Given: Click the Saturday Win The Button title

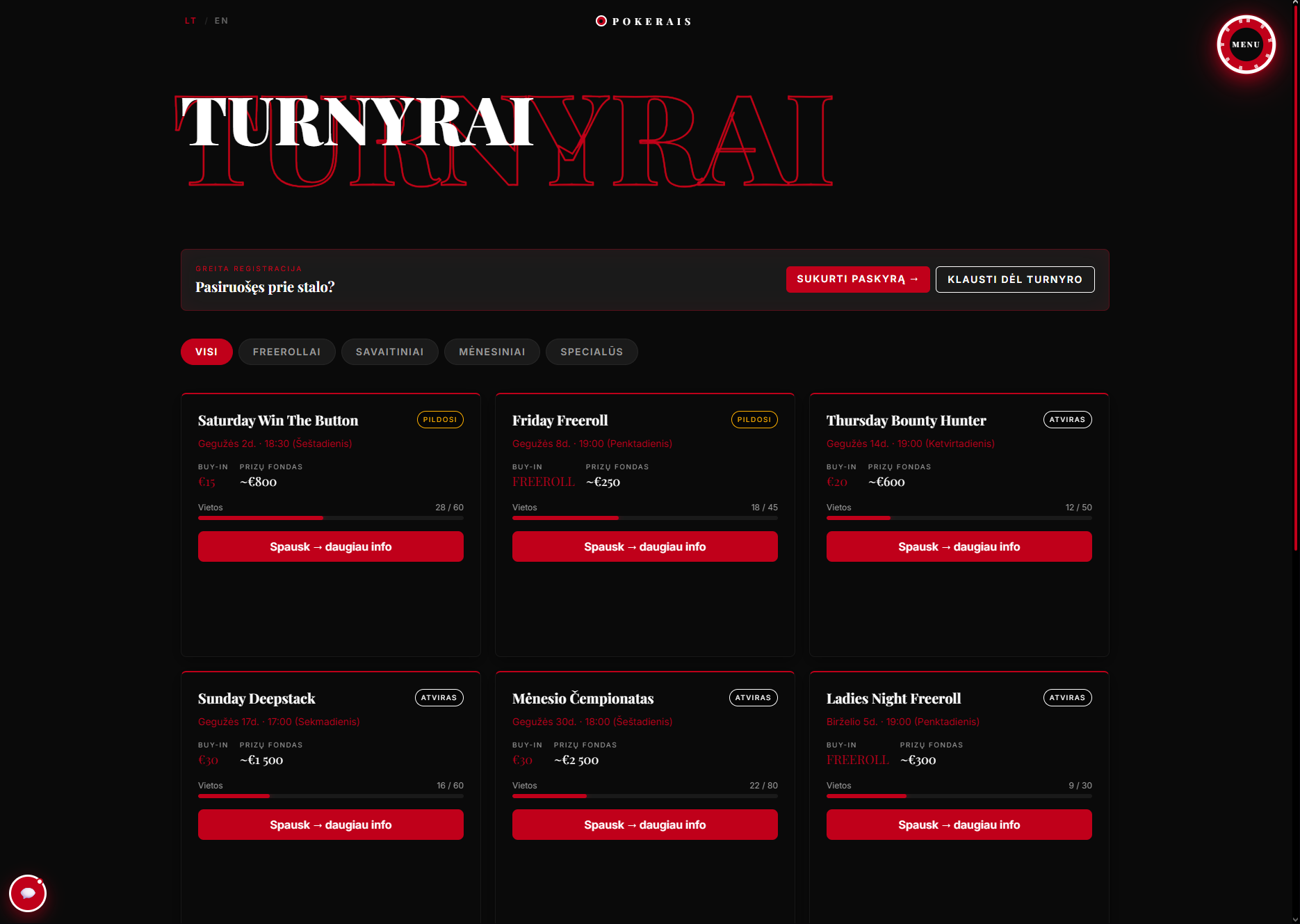Looking at the screenshot, I should [x=278, y=421].
